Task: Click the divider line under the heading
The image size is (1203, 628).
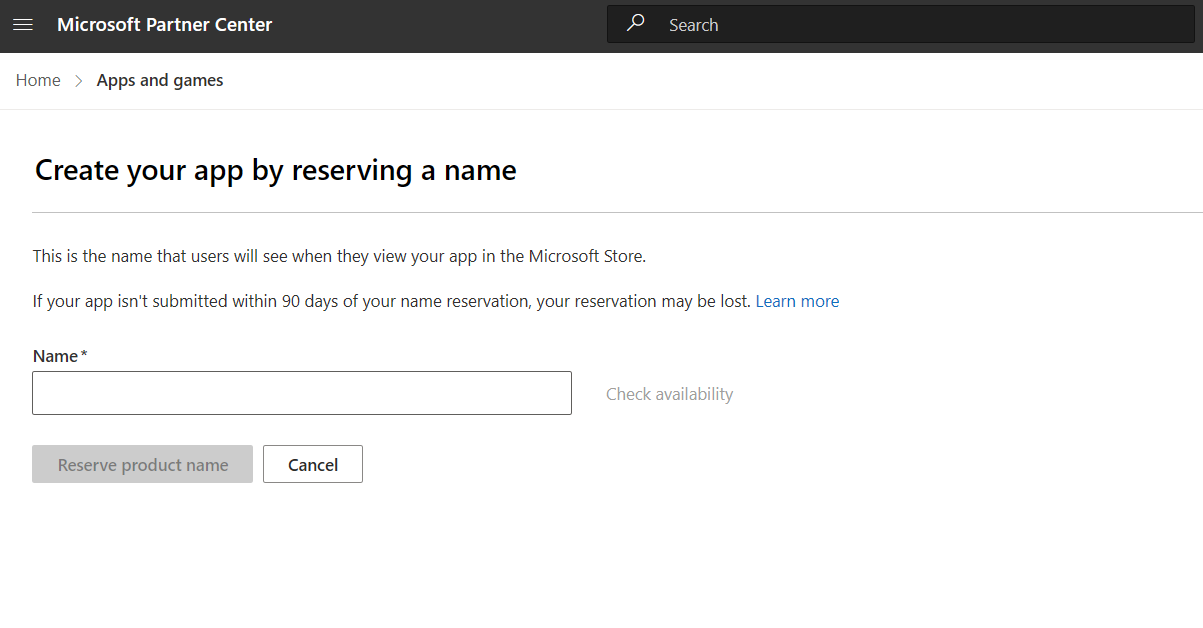Action: (x=600, y=212)
